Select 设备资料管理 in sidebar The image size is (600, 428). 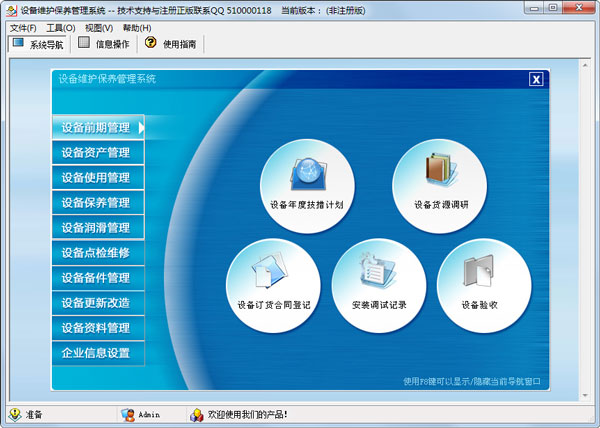tap(98, 328)
